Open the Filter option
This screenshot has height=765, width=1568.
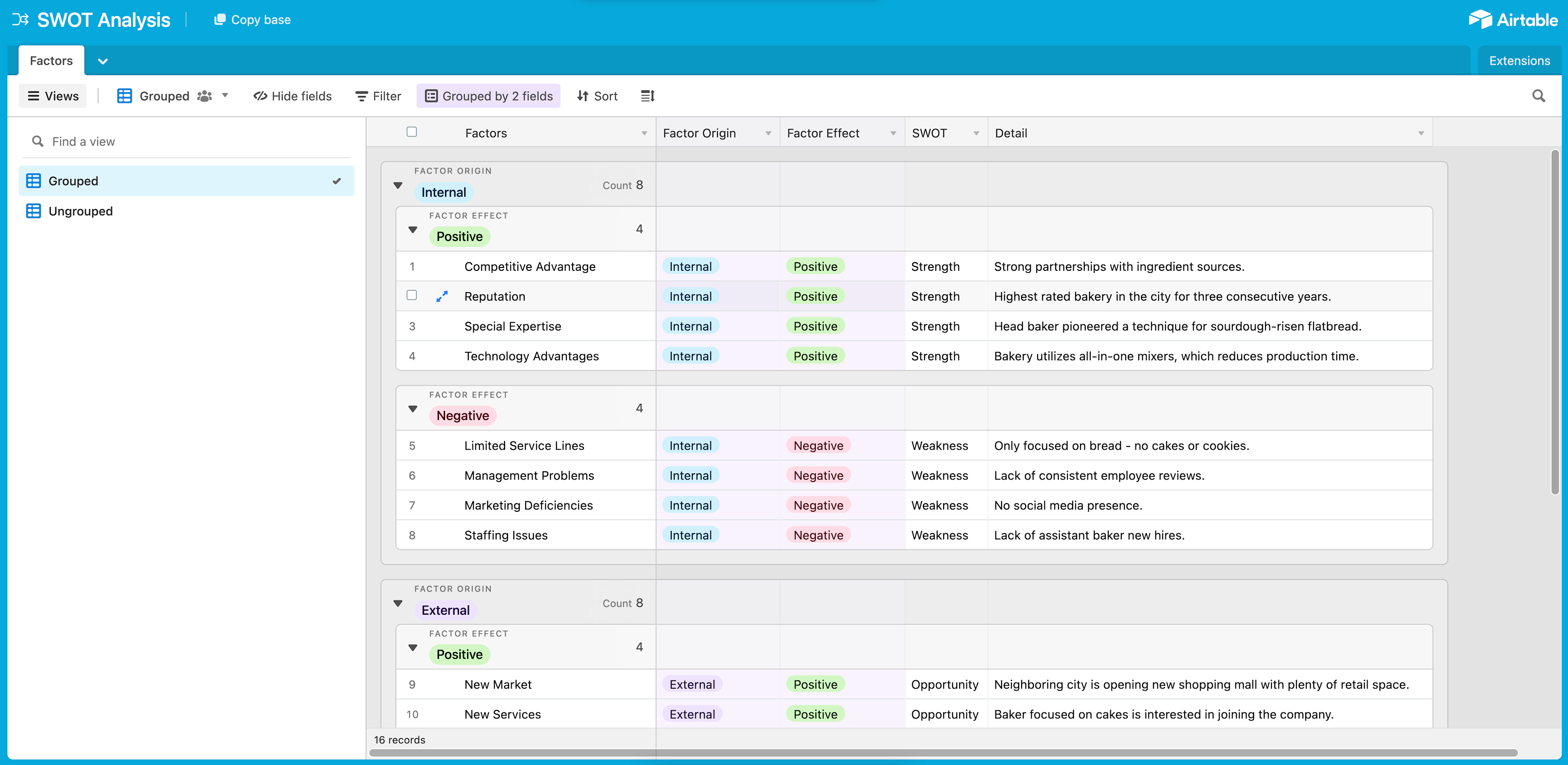(x=378, y=96)
